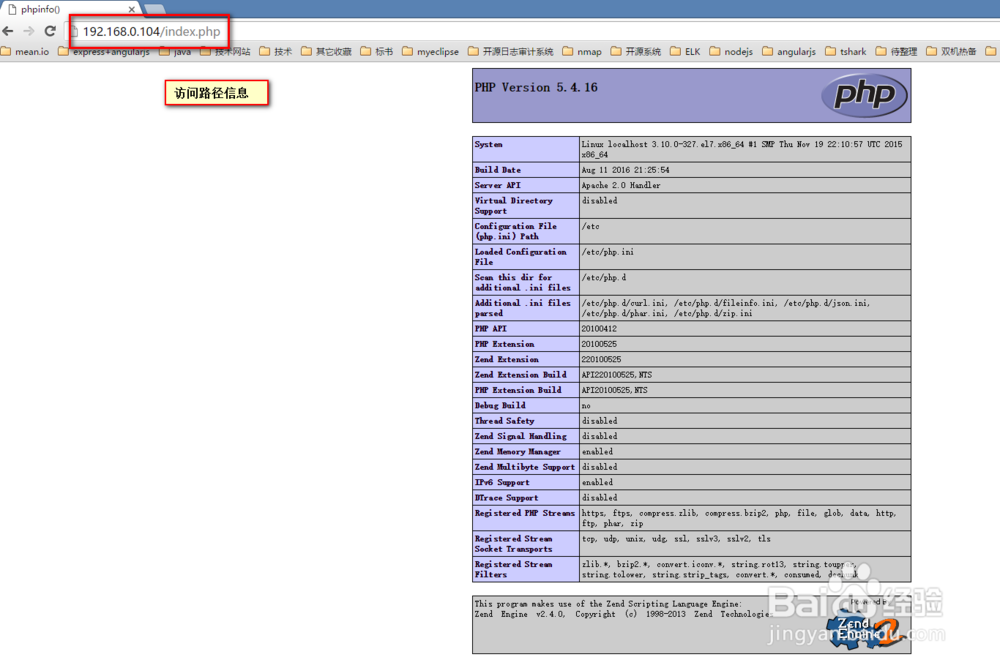Open the myeclipse bookmark folder
Screen dimensions: 1000x668
point(430,52)
